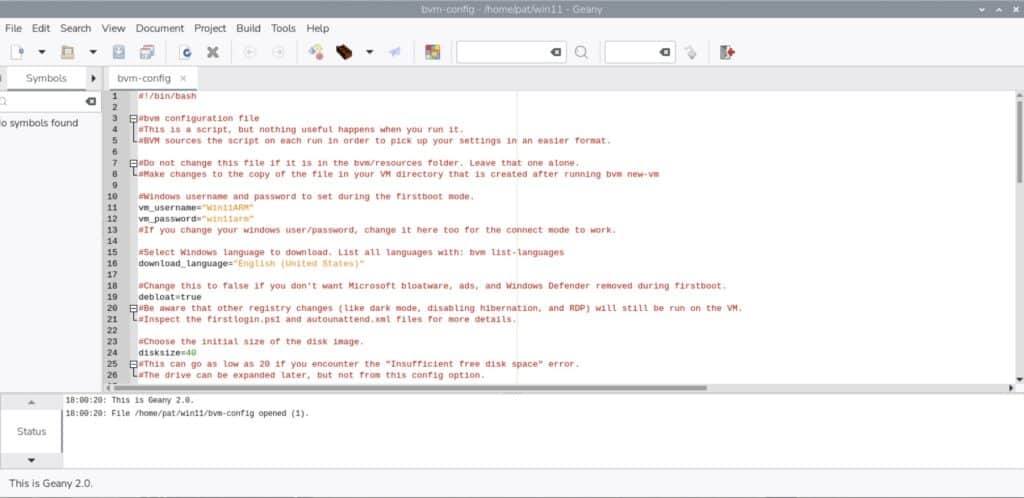Save the current file using the toolbar

coord(119,52)
